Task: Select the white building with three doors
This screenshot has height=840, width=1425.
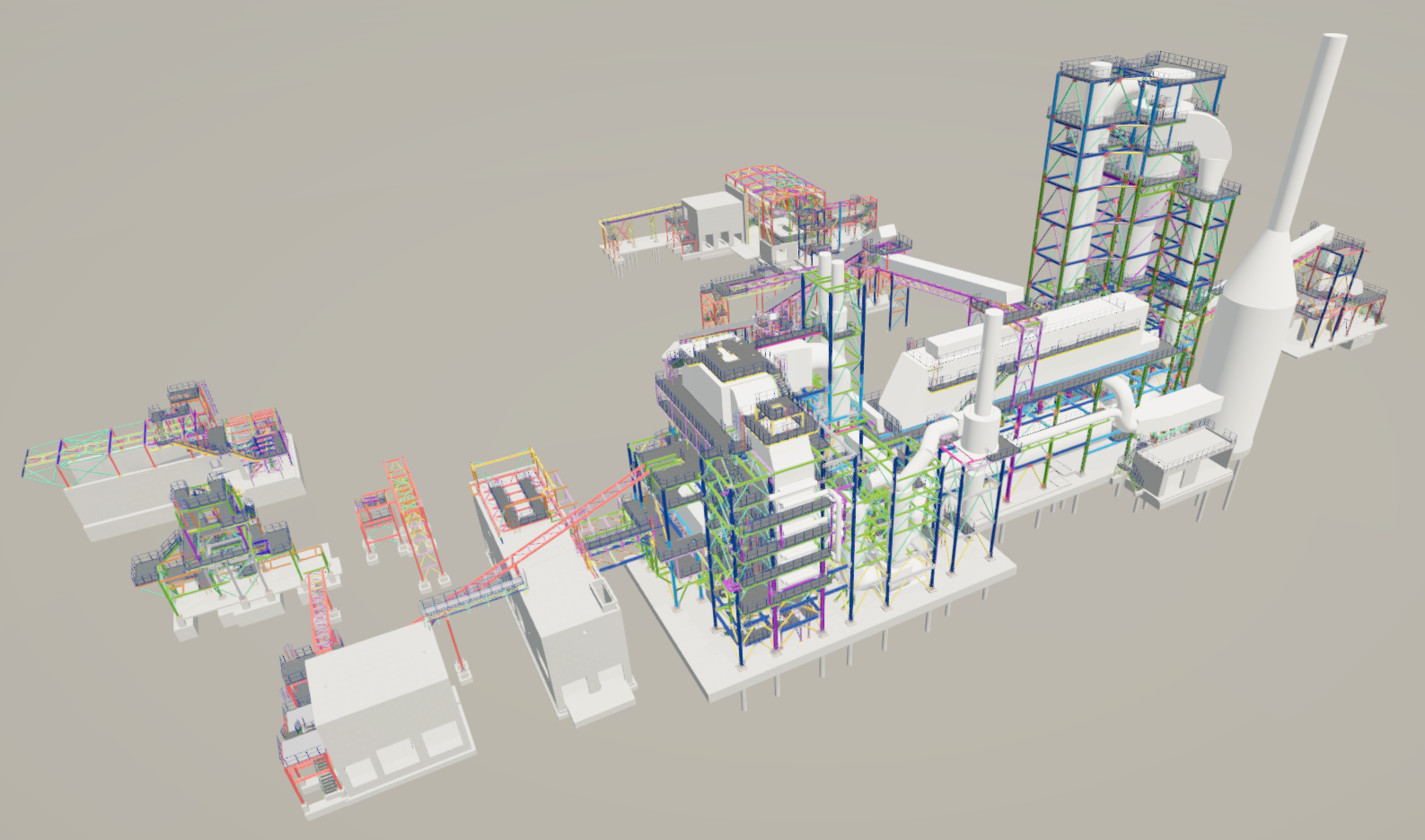Action: pyautogui.click(x=386, y=709)
